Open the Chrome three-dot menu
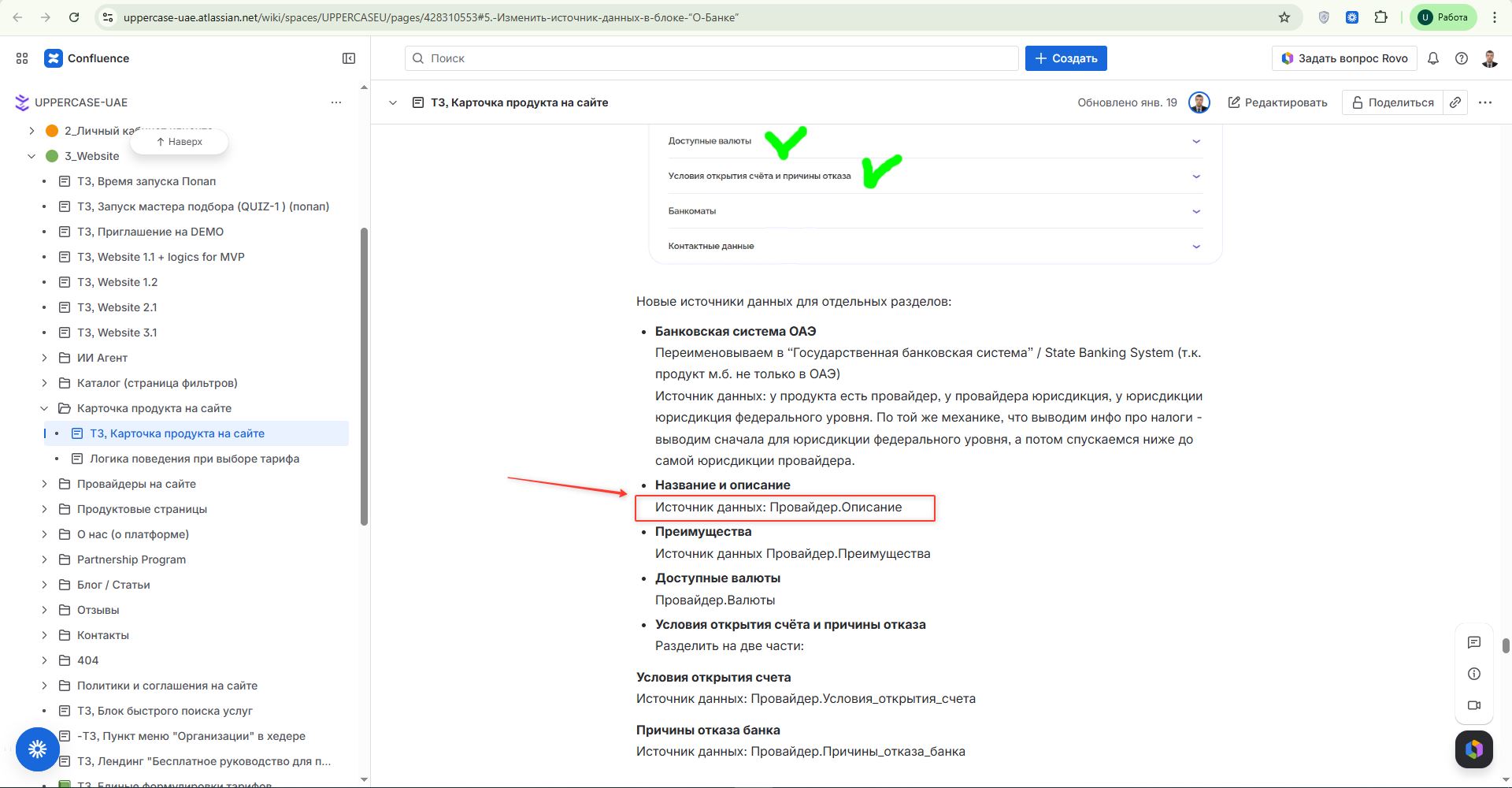This screenshot has height=788, width=1512. [1495, 17]
